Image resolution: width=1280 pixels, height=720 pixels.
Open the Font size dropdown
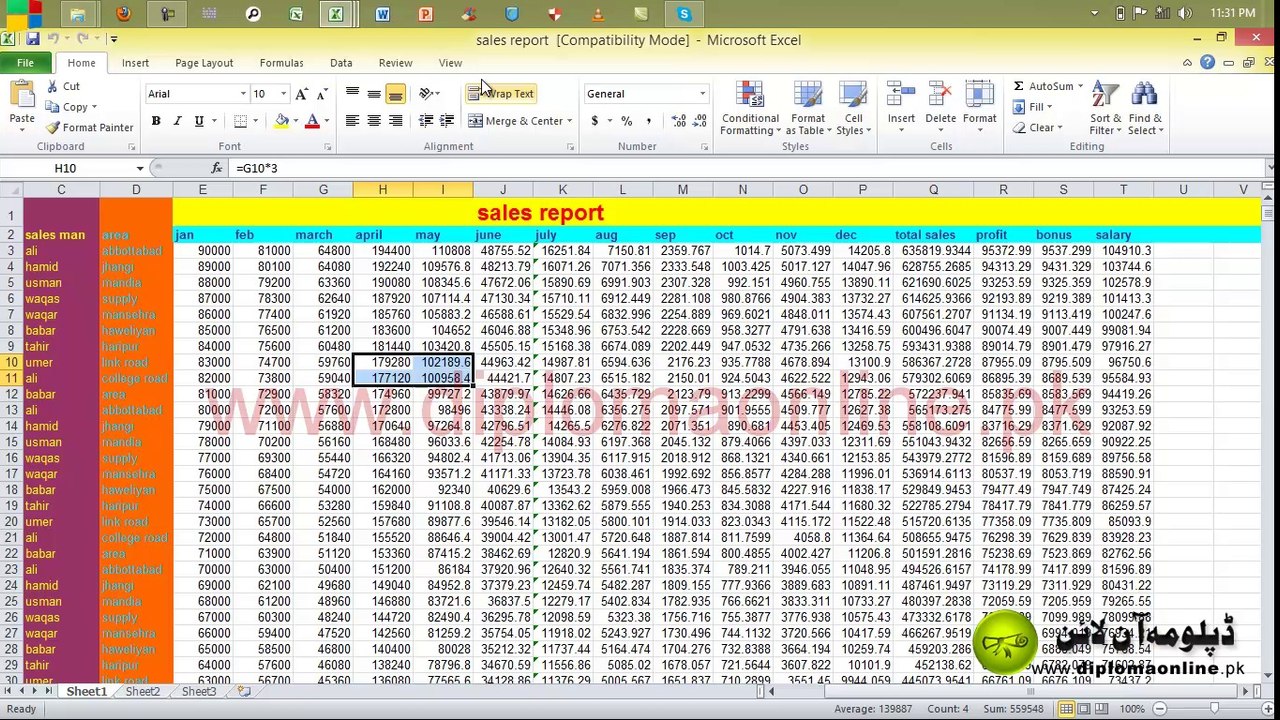tap(283, 94)
